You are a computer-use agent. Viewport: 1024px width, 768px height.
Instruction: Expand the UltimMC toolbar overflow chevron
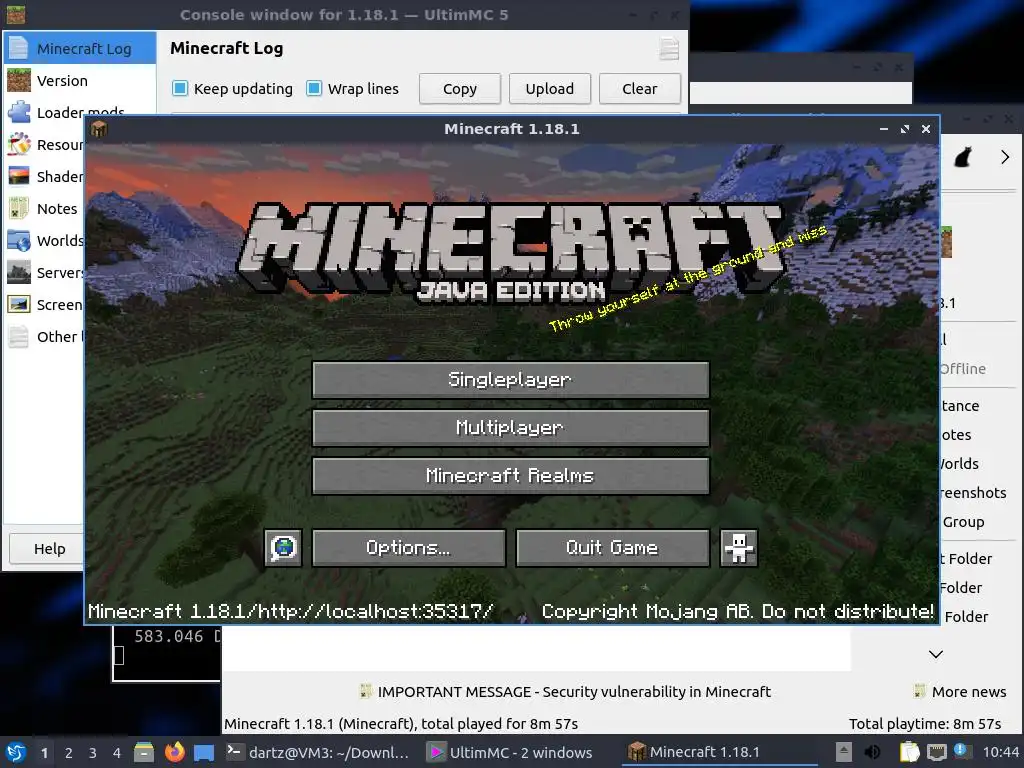pyautogui.click(x=1004, y=157)
